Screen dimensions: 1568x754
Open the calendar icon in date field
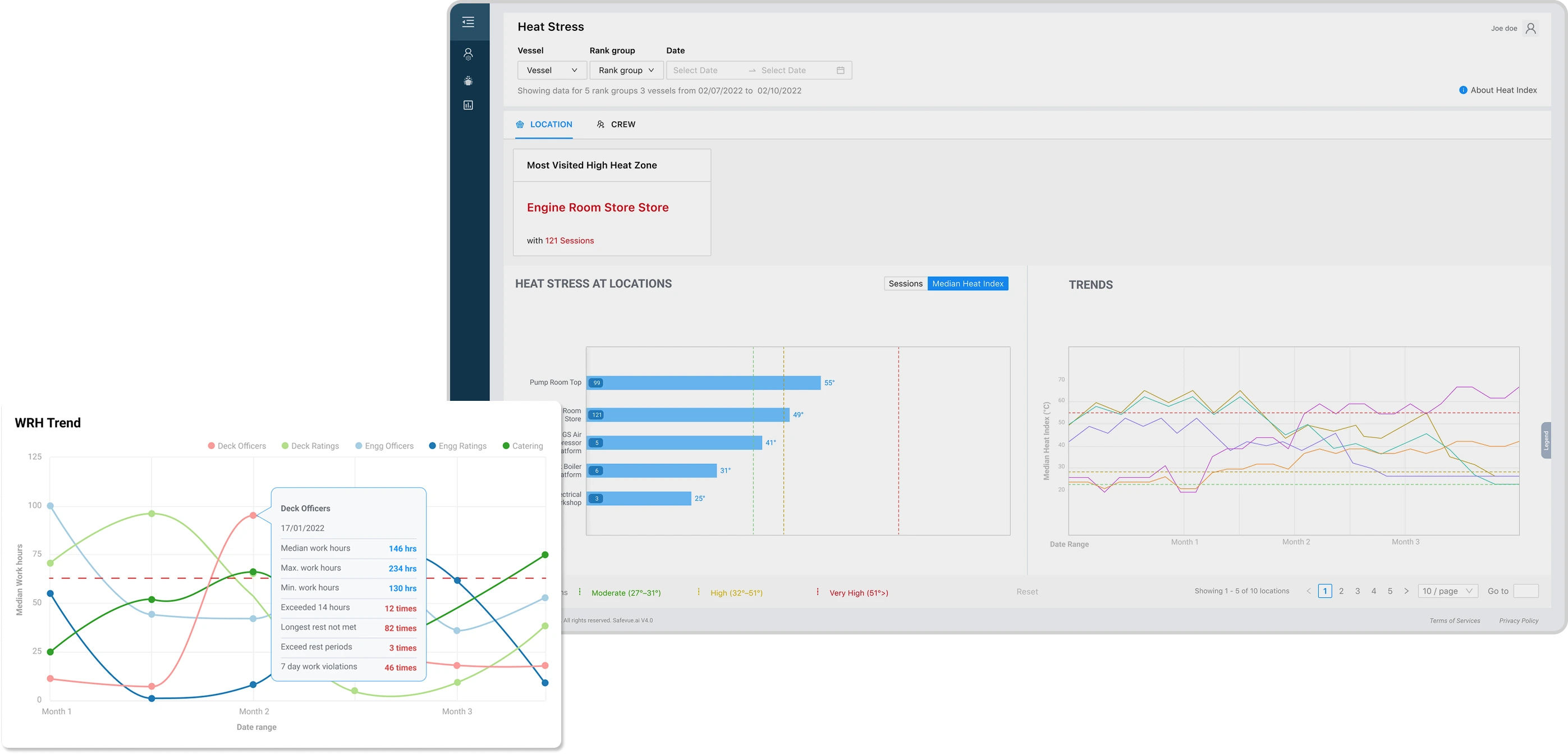click(x=840, y=71)
